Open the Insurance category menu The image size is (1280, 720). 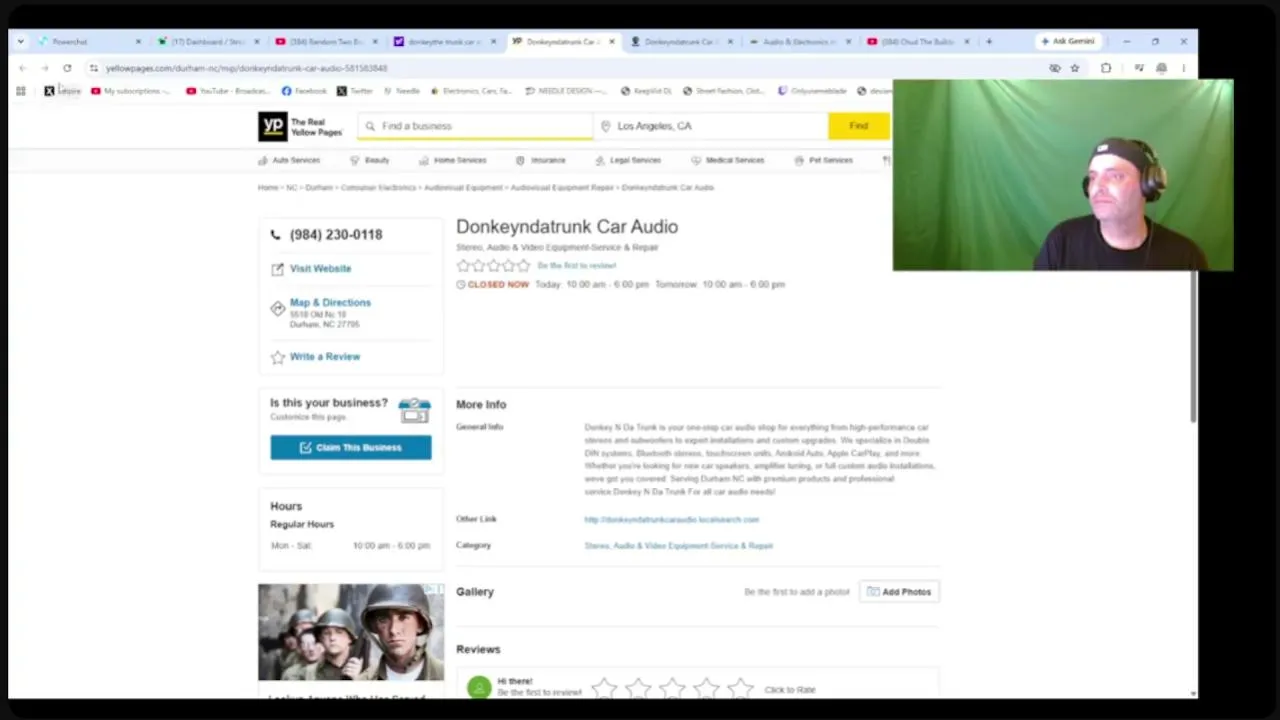[540, 160]
